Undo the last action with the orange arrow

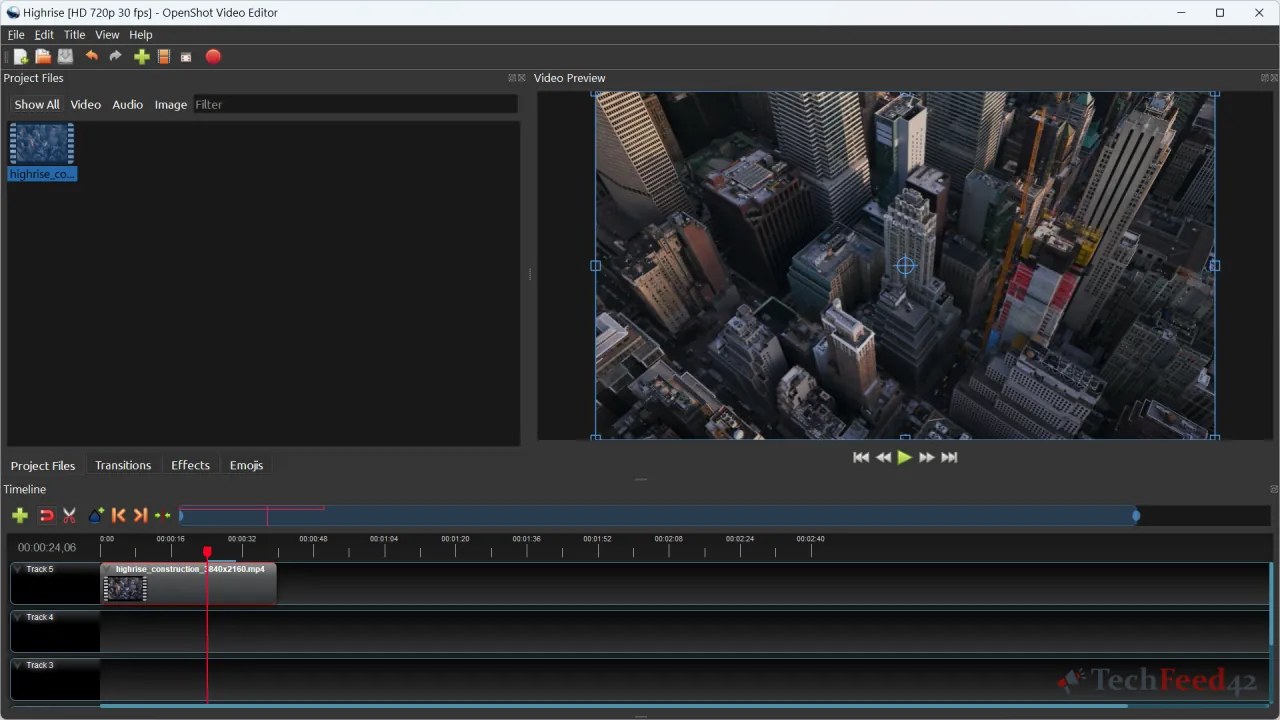coord(92,57)
